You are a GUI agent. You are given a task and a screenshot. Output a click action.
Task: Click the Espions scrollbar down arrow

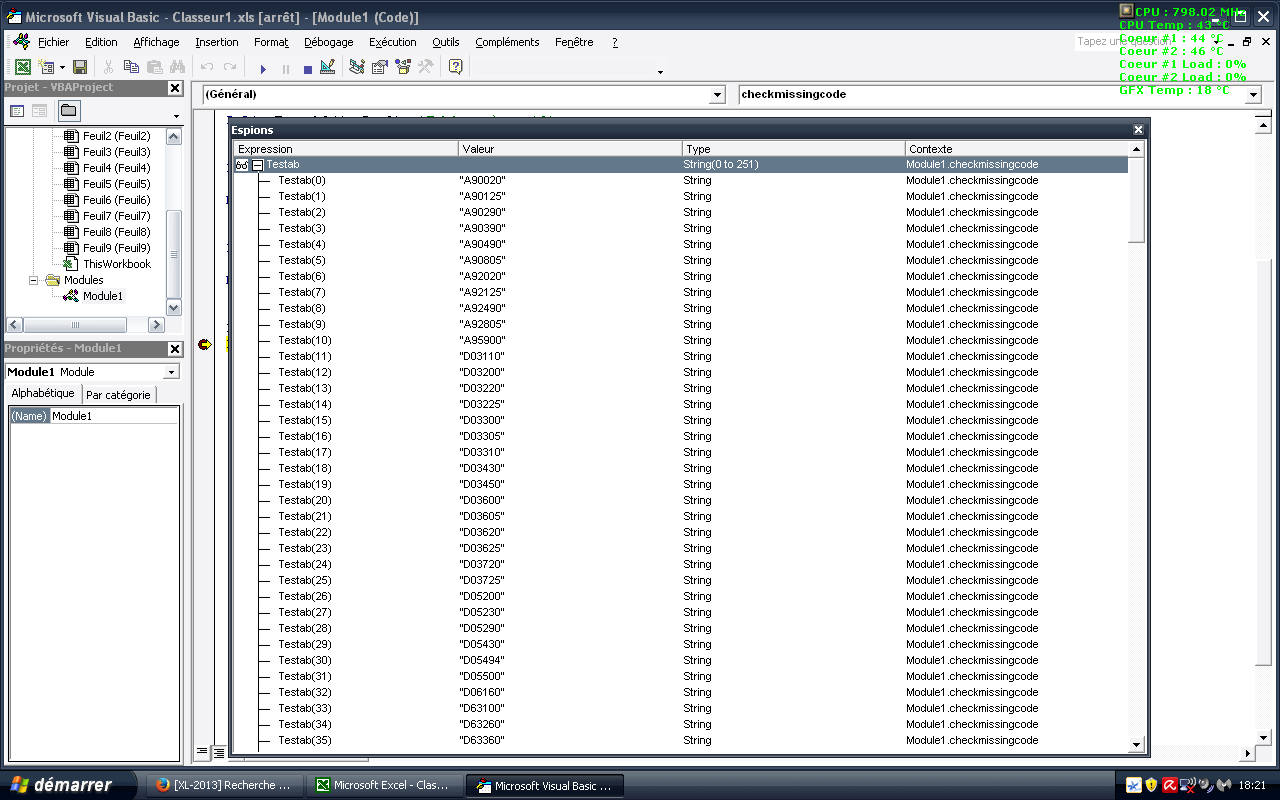pos(1136,744)
